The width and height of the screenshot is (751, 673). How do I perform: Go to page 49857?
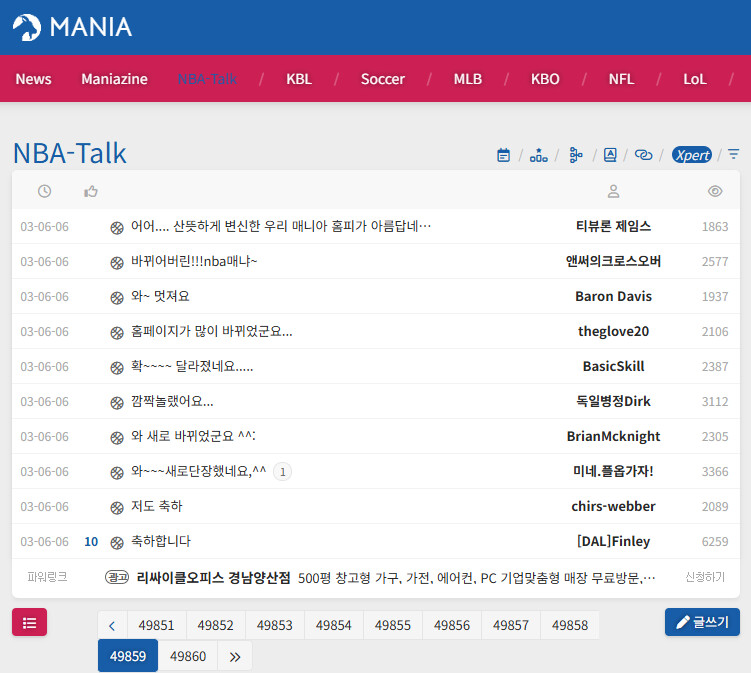511,626
